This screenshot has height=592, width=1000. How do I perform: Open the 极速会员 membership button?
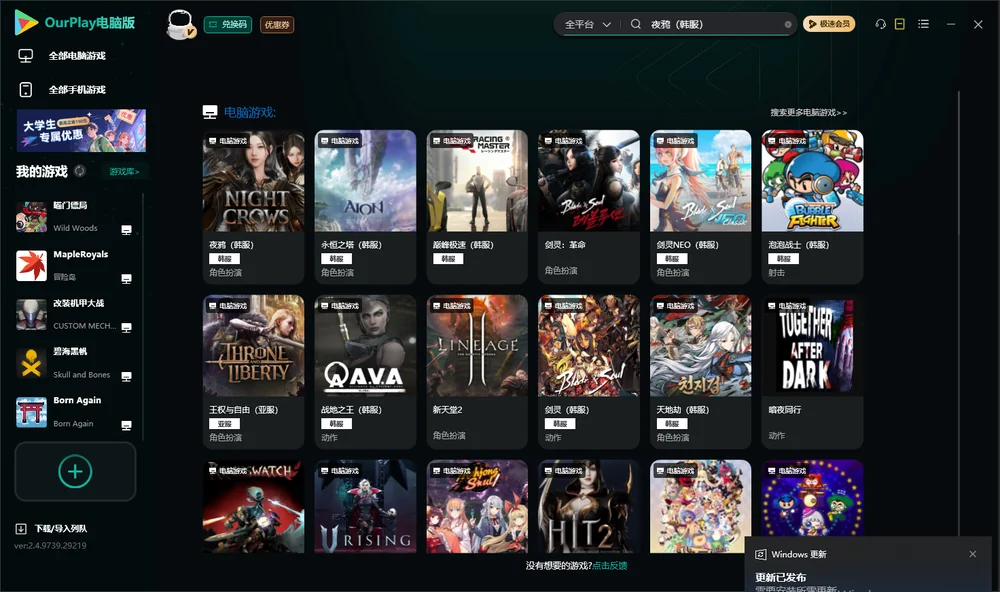click(829, 24)
